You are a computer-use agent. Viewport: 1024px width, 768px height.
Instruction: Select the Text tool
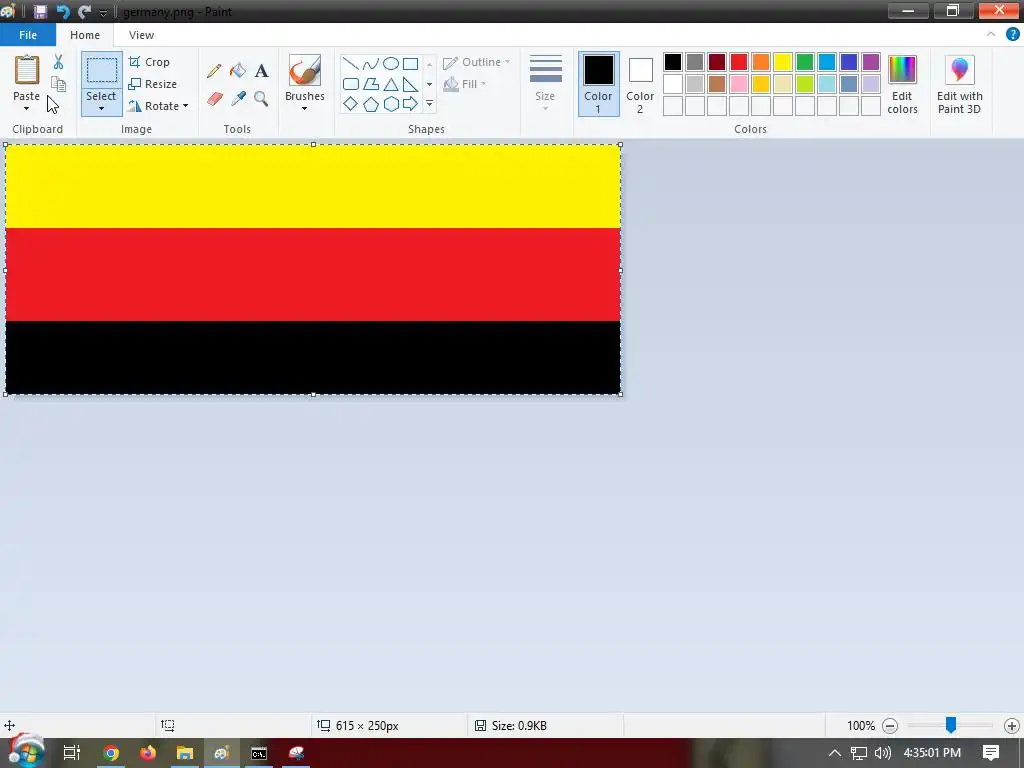pyautogui.click(x=261, y=71)
